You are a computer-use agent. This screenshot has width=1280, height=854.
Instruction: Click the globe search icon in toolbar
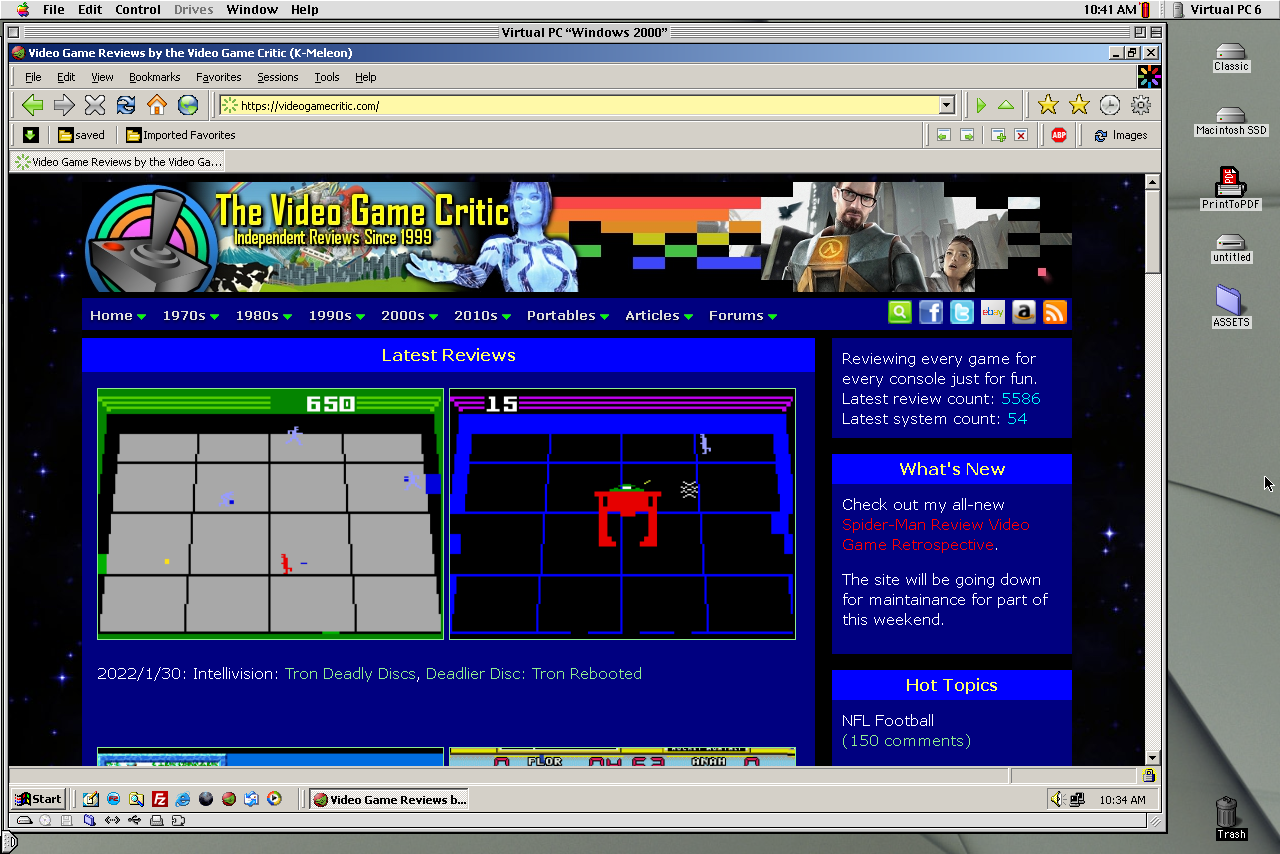click(188, 105)
